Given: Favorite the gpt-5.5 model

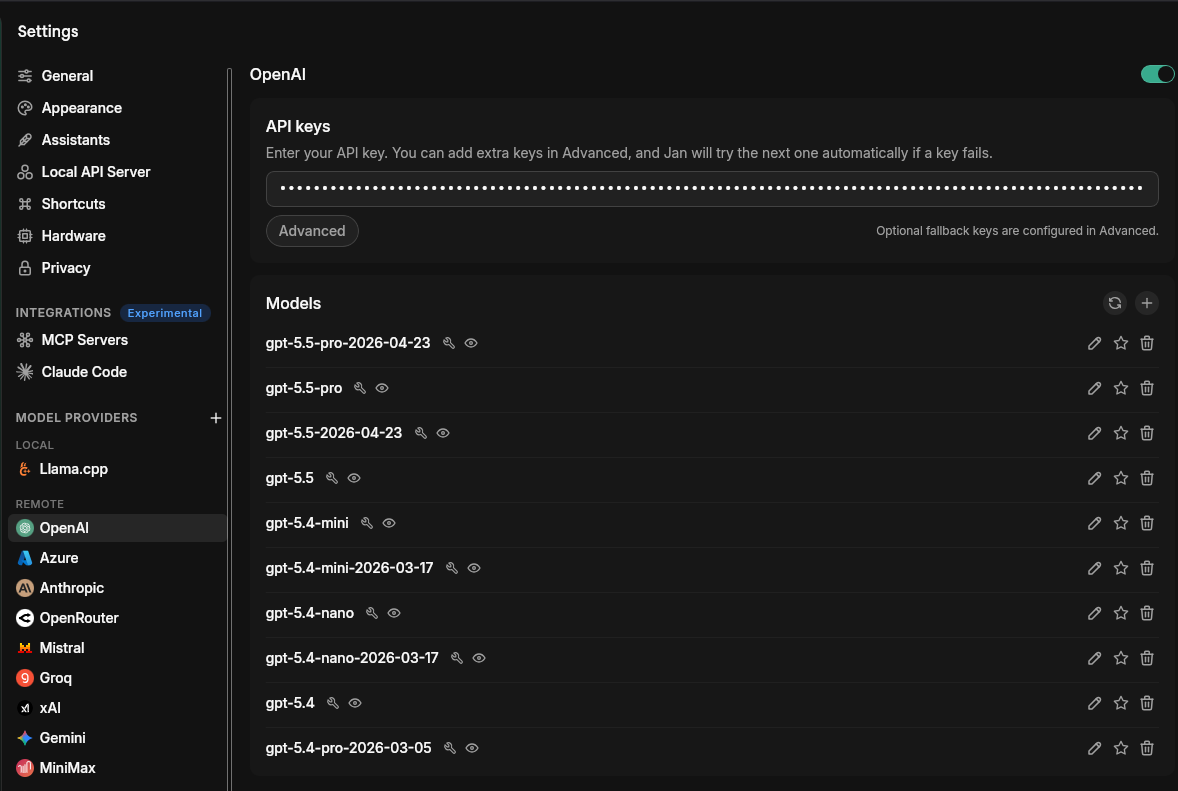Looking at the screenshot, I should pyautogui.click(x=1121, y=479).
